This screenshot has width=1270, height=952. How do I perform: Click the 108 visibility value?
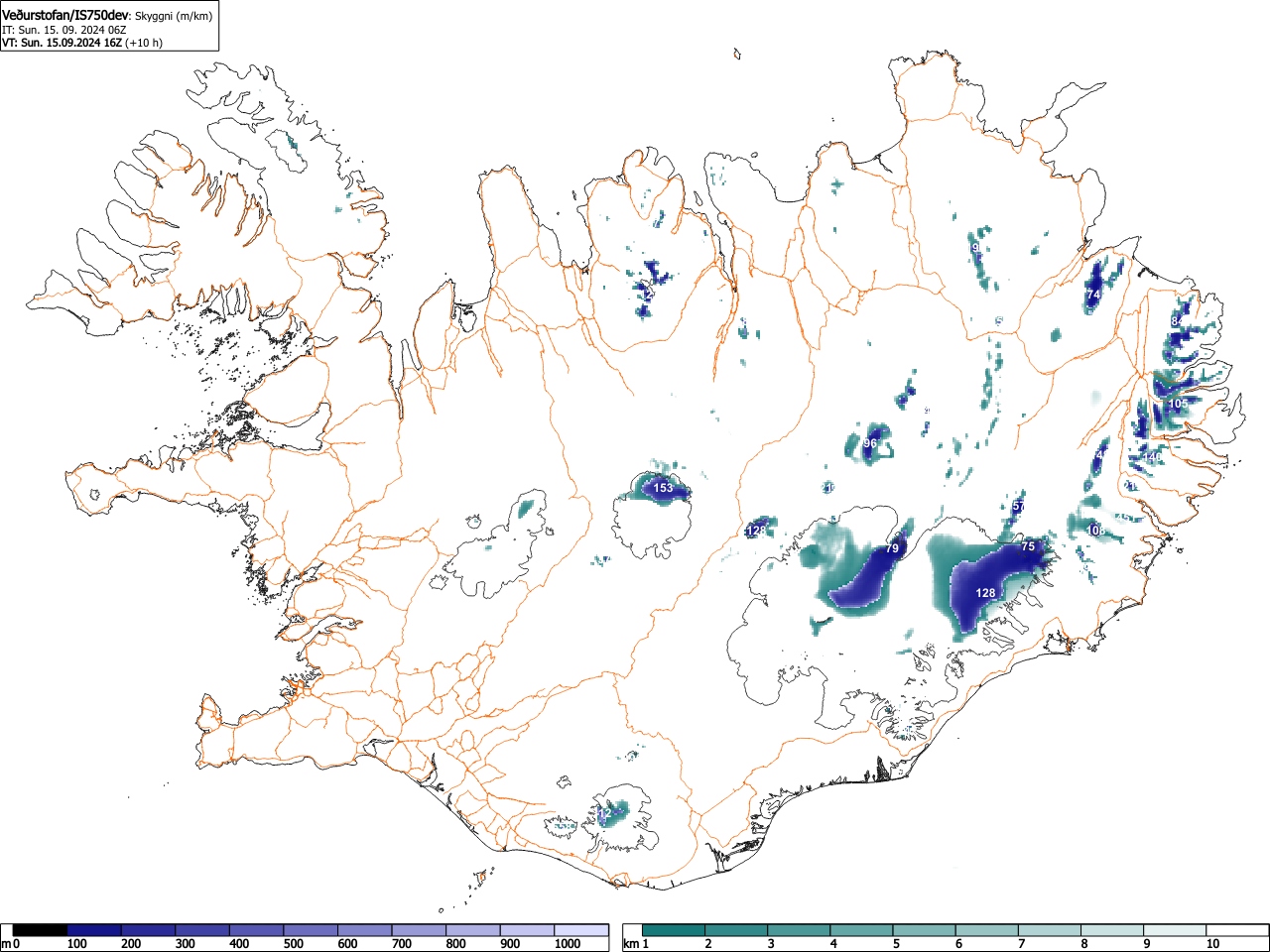[1095, 531]
